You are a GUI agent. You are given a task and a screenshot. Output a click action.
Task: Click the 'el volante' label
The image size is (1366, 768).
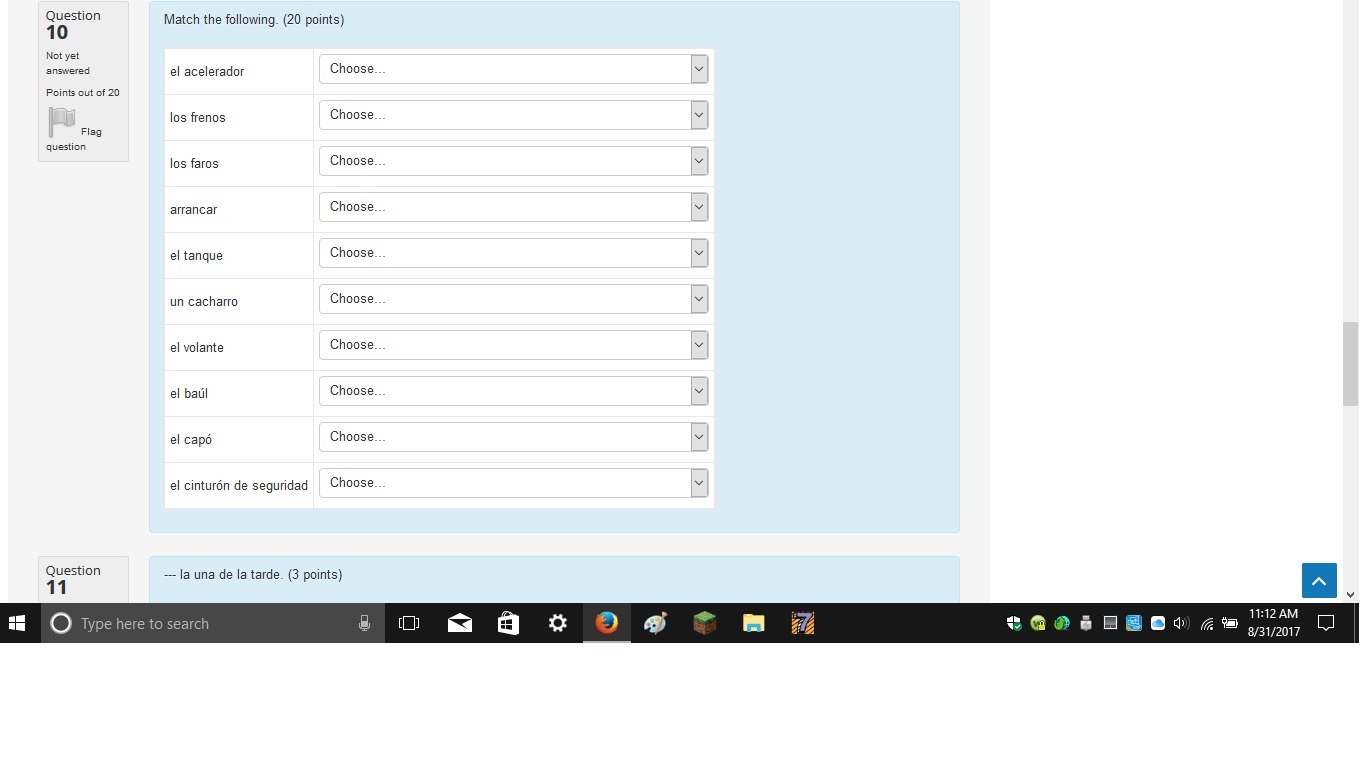(x=197, y=348)
